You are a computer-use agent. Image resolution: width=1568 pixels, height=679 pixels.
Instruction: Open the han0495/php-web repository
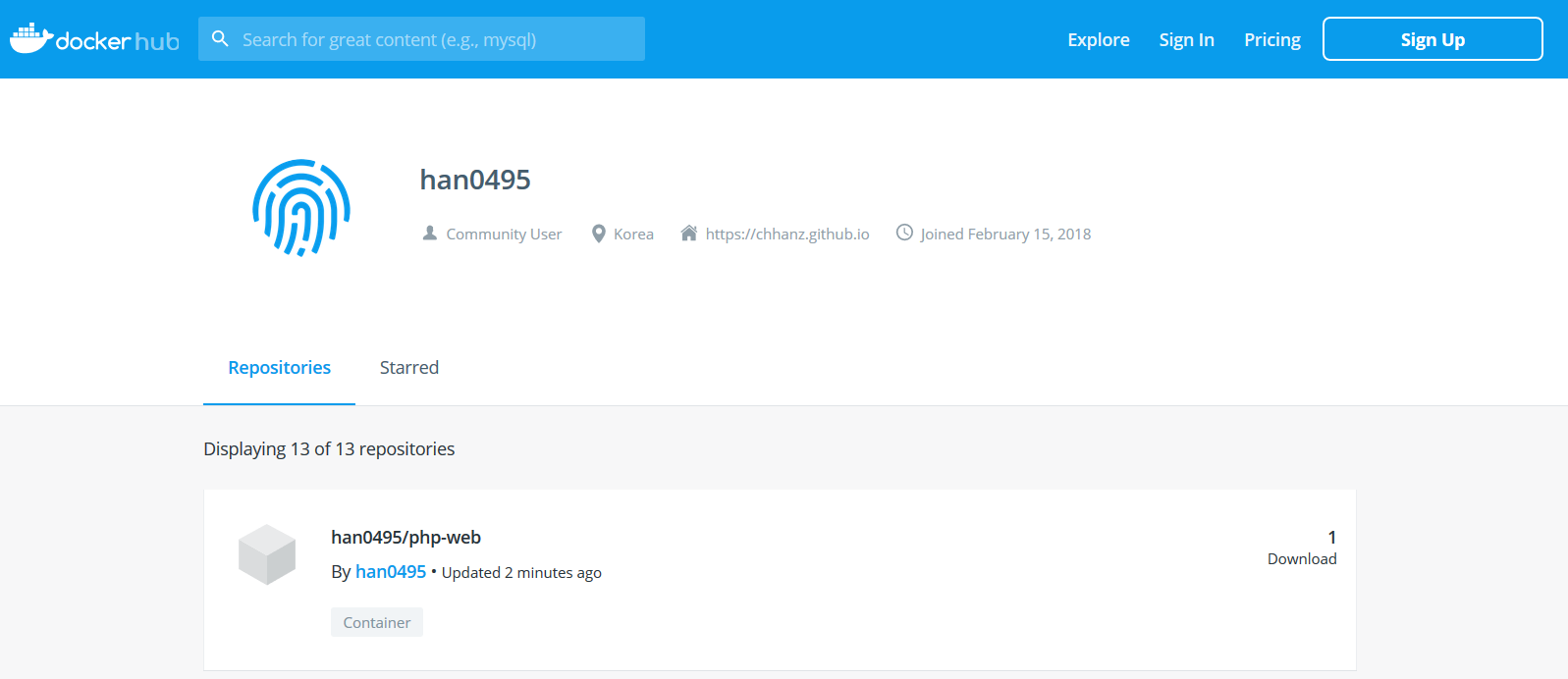tap(406, 537)
